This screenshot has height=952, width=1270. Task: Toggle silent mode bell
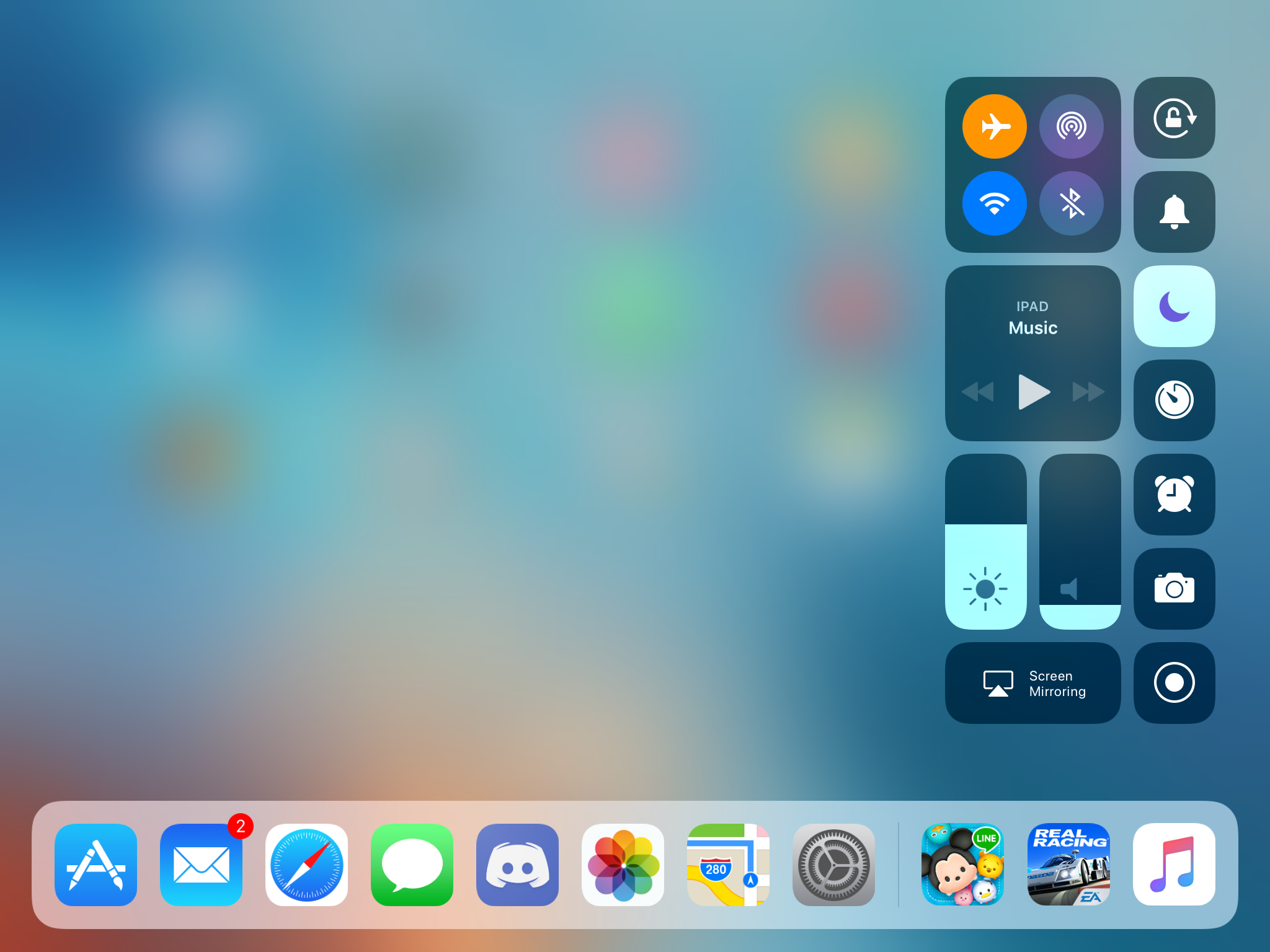(x=1174, y=212)
